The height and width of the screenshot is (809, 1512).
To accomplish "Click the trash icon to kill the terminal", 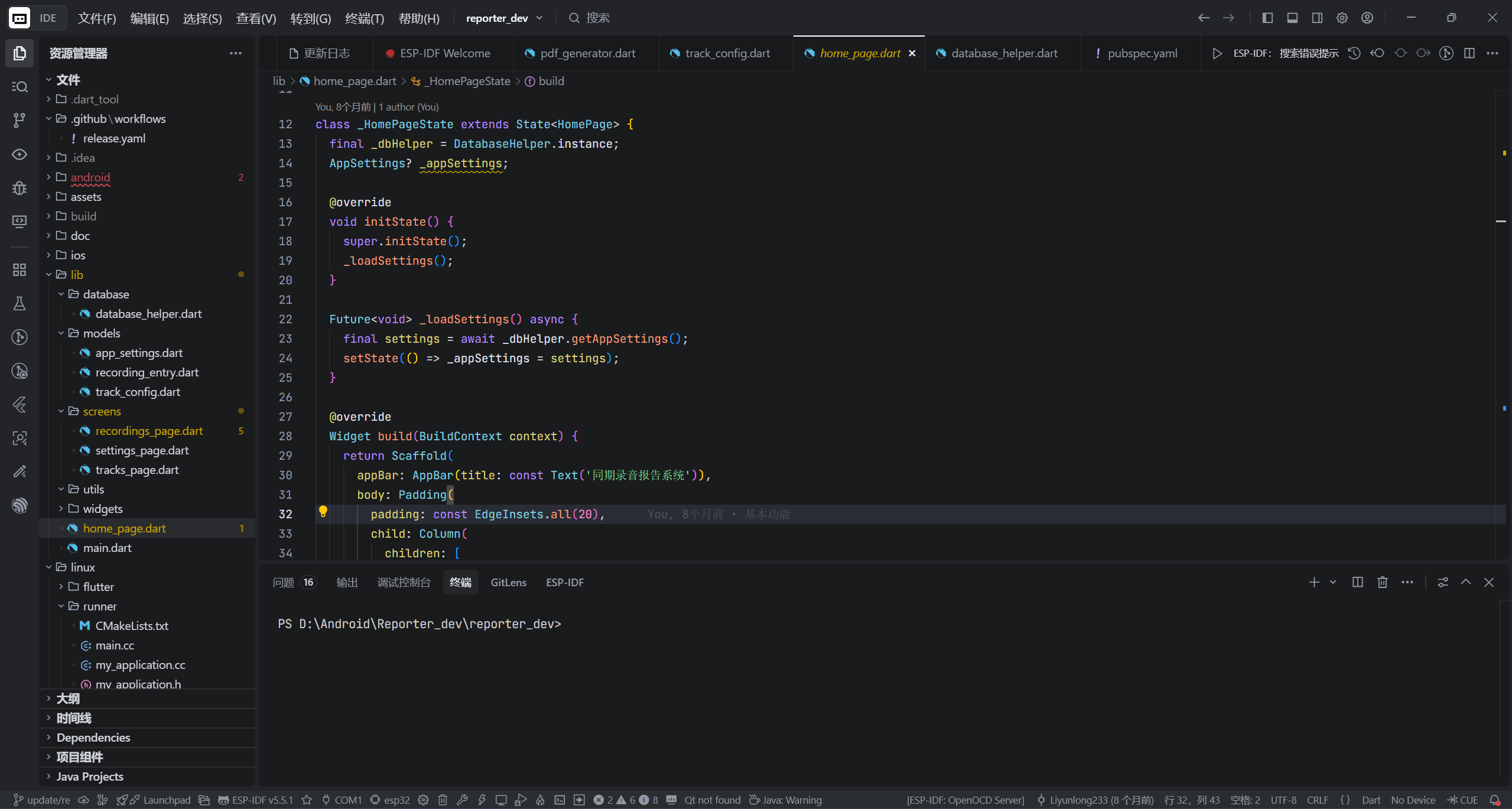I will pyautogui.click(x=1382, y=582).
